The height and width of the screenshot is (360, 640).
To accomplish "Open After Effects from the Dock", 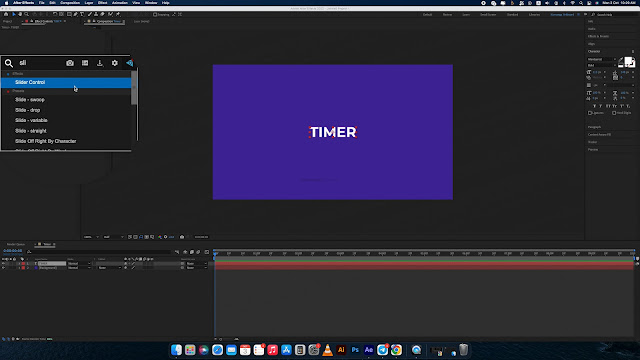I will tap(369, 350).
